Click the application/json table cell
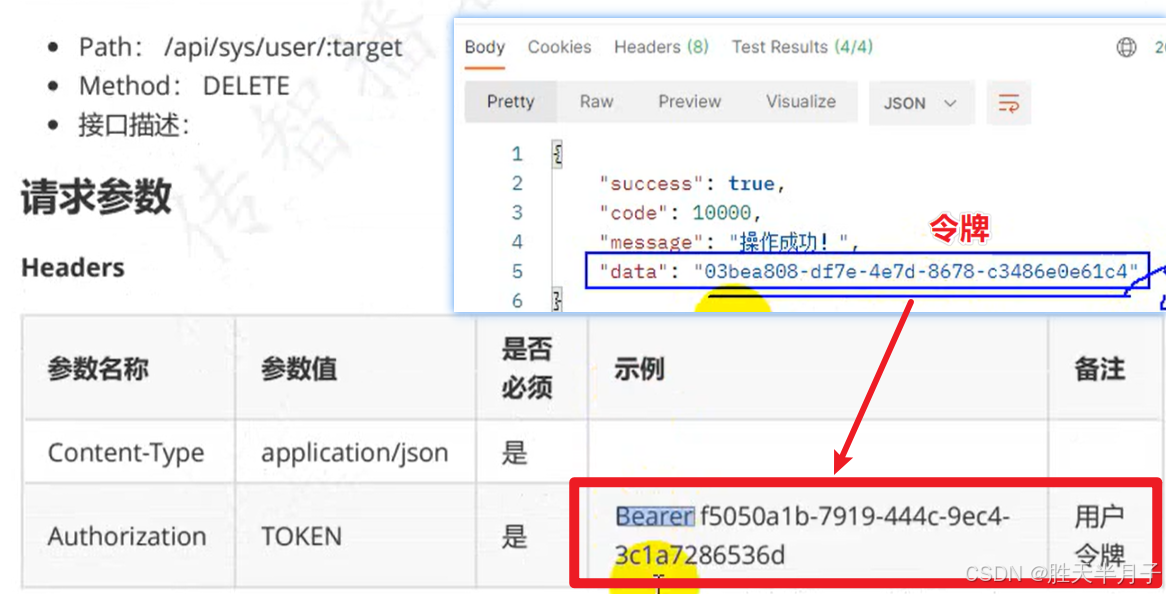This screenshot has height=594, width=1166. (x=355, y=453)
